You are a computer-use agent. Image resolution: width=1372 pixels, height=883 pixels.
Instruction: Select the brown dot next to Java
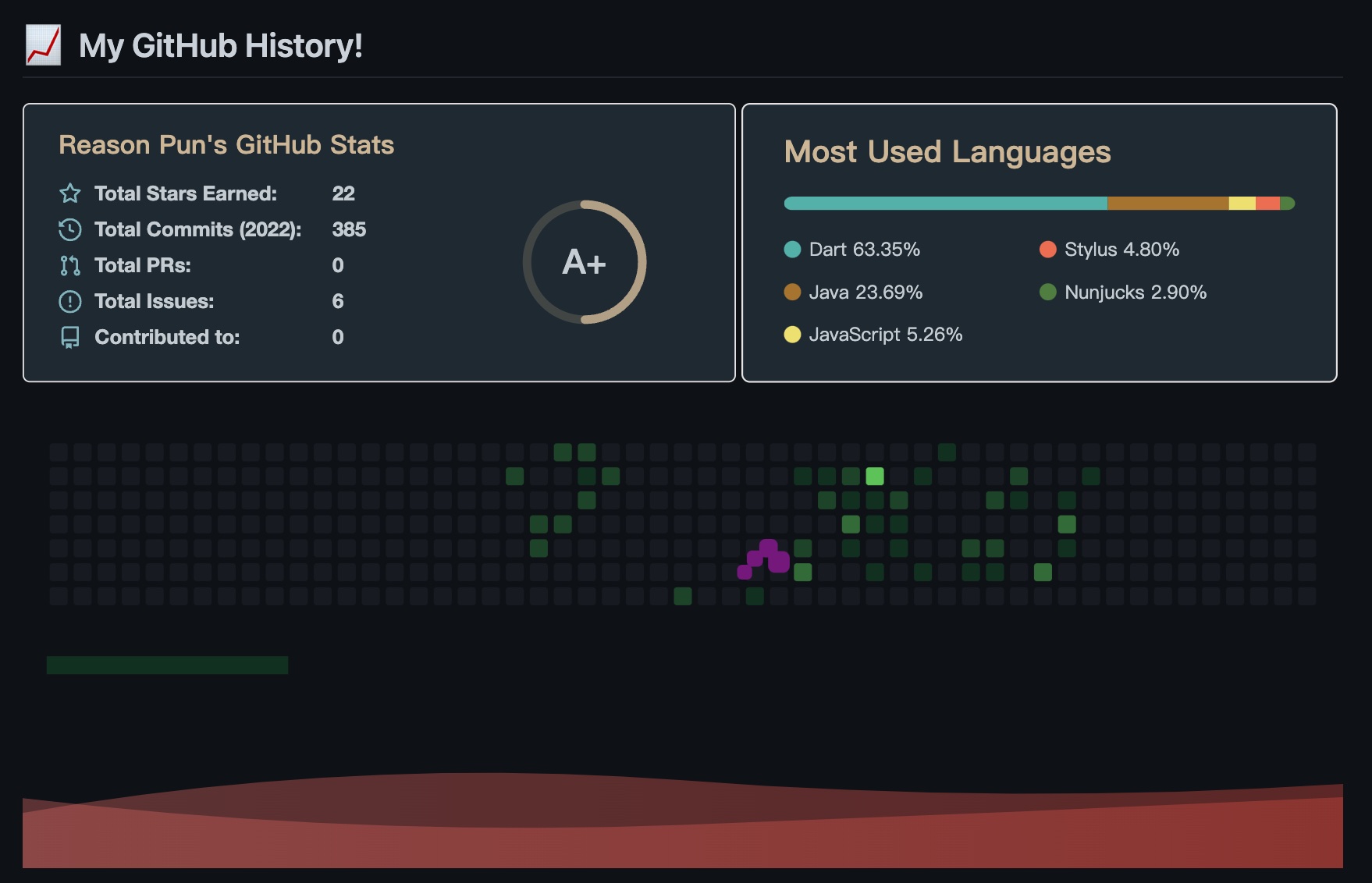click(x=792, y=292)
